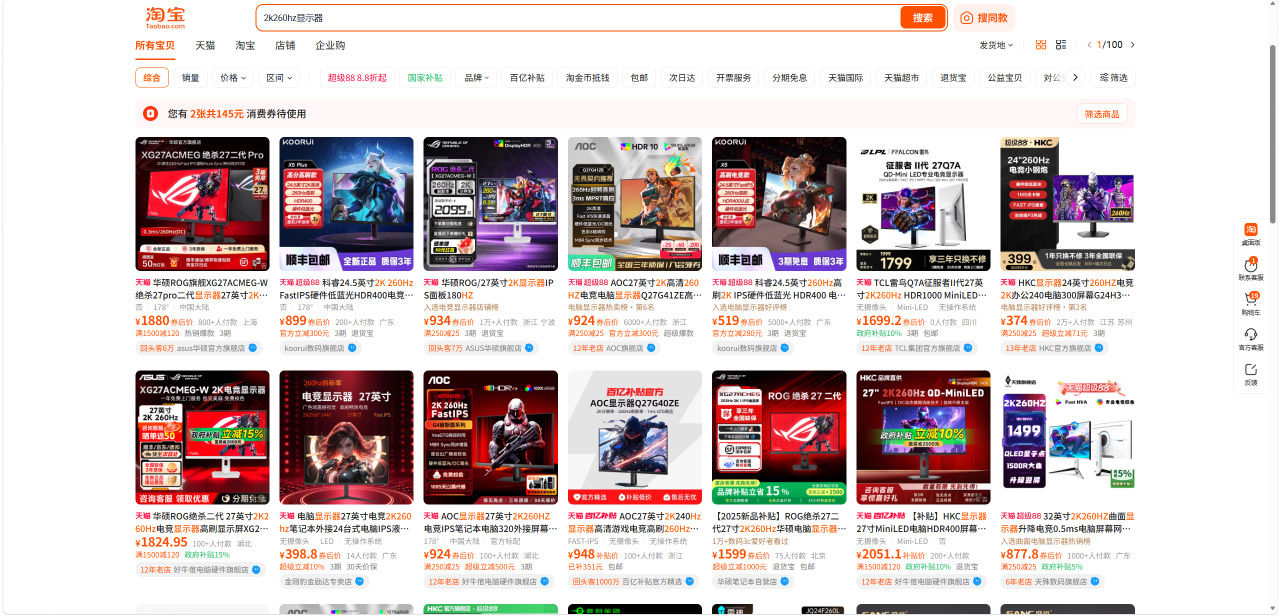
Task: Expand the 价格 sort dropdown
Action: pyautogui.click(x=233, y=78)
